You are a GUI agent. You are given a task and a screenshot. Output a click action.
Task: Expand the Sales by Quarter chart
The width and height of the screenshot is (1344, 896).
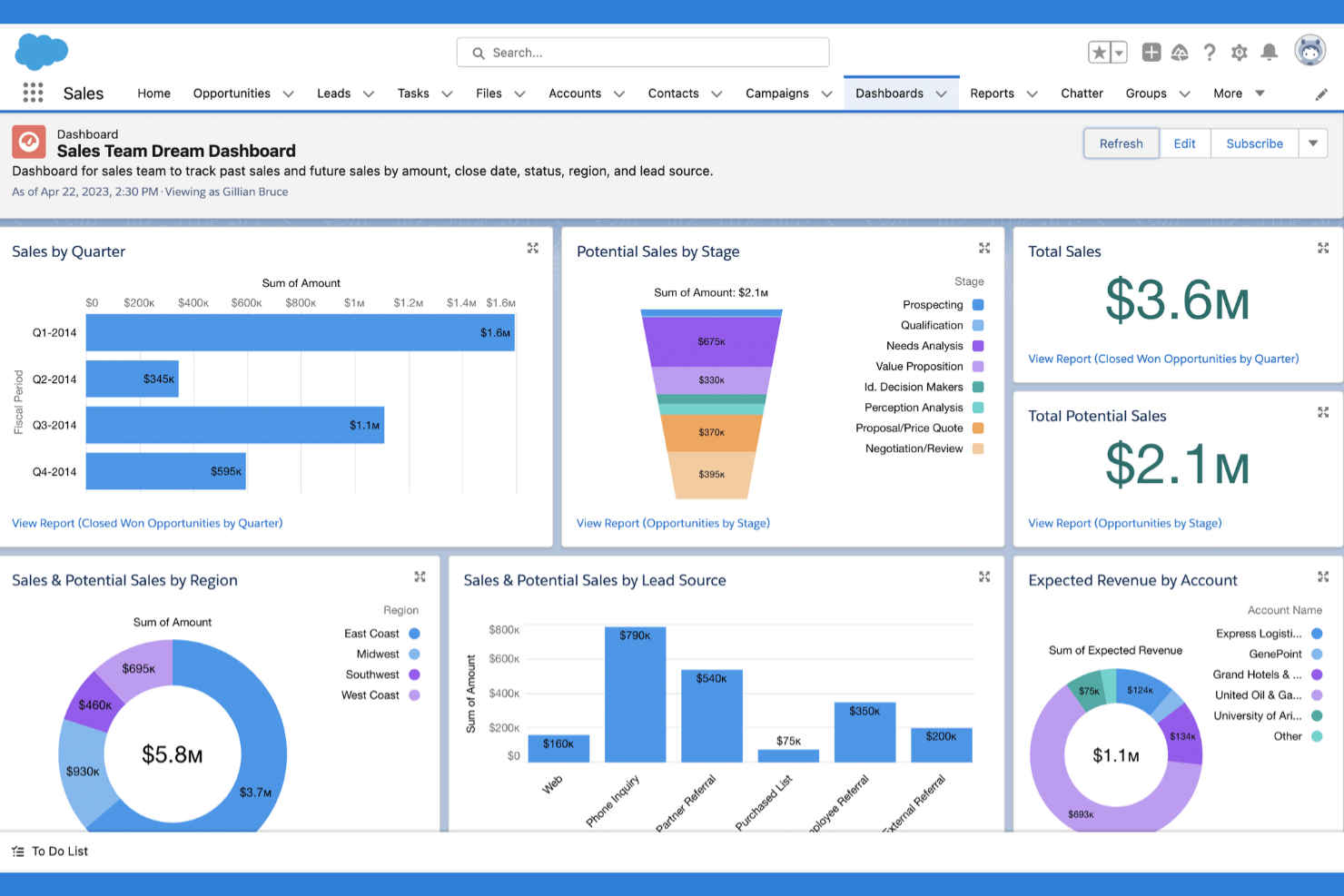coord(533,247)
